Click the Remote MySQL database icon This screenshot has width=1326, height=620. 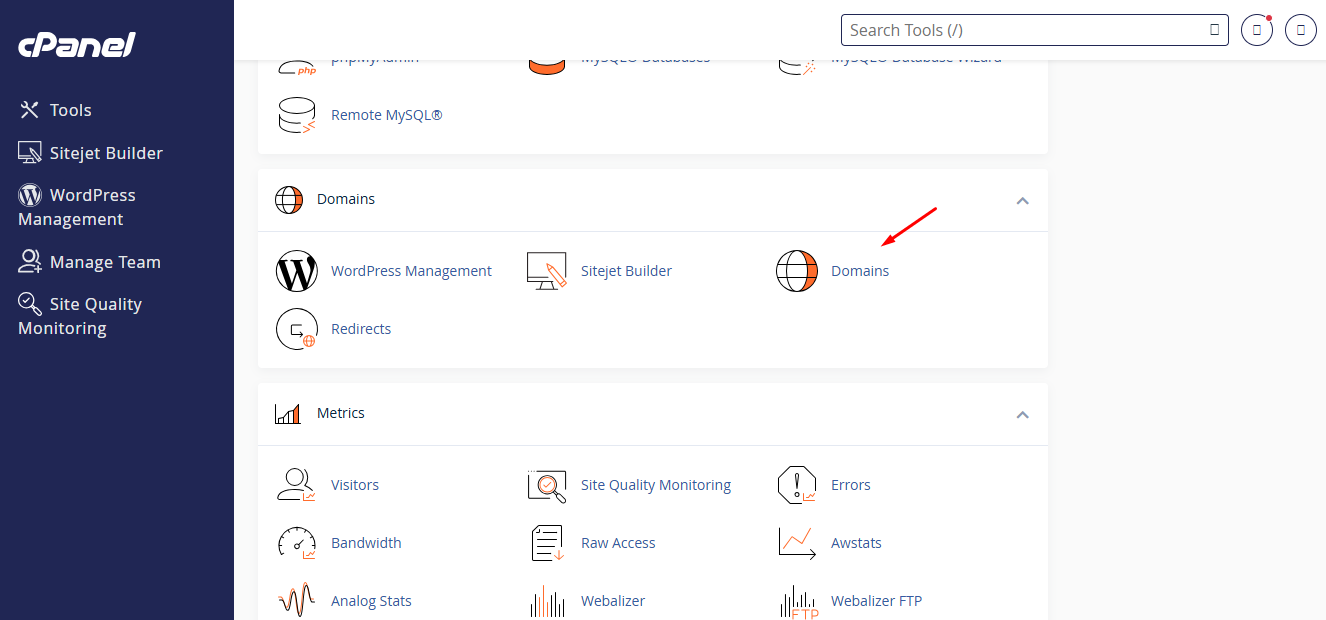click(297, 115)
